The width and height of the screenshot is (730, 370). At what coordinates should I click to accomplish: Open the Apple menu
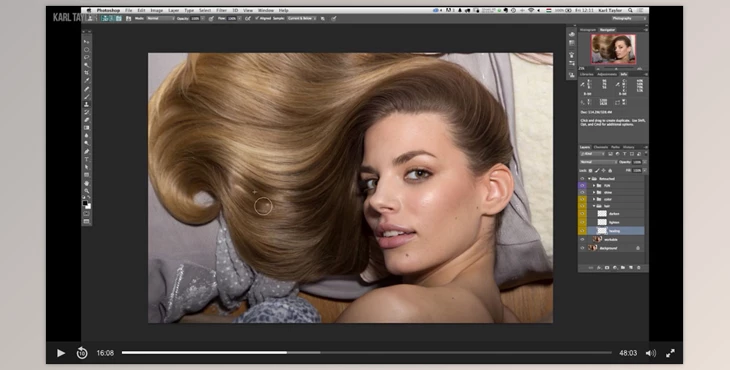(88, 10)
